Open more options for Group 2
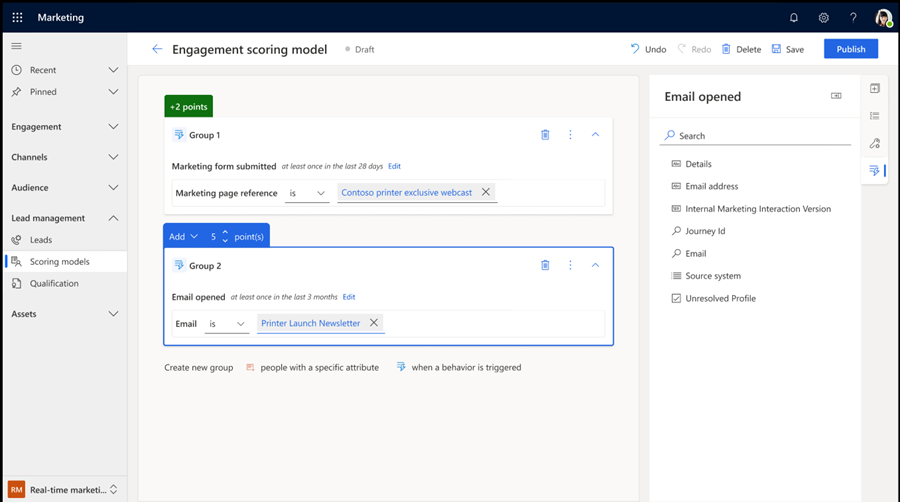Viewport: 900px width, 502px height. 570,265
